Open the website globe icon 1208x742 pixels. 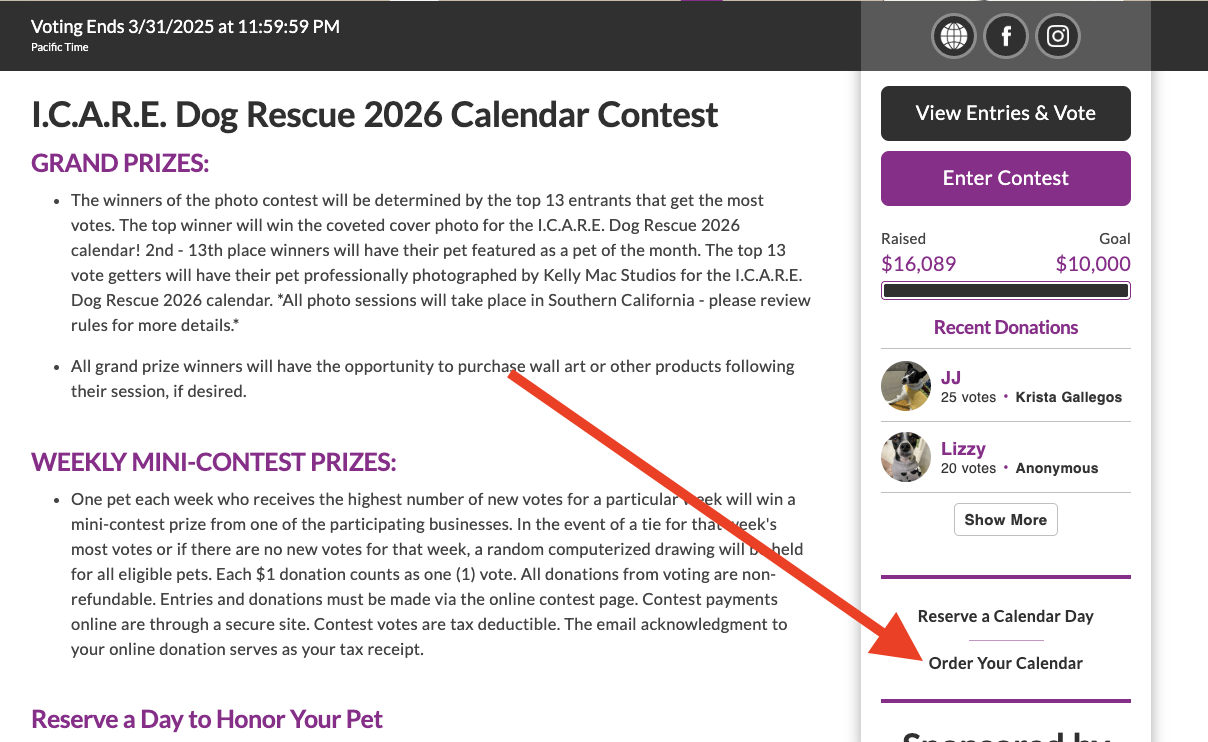pos(954,37)
